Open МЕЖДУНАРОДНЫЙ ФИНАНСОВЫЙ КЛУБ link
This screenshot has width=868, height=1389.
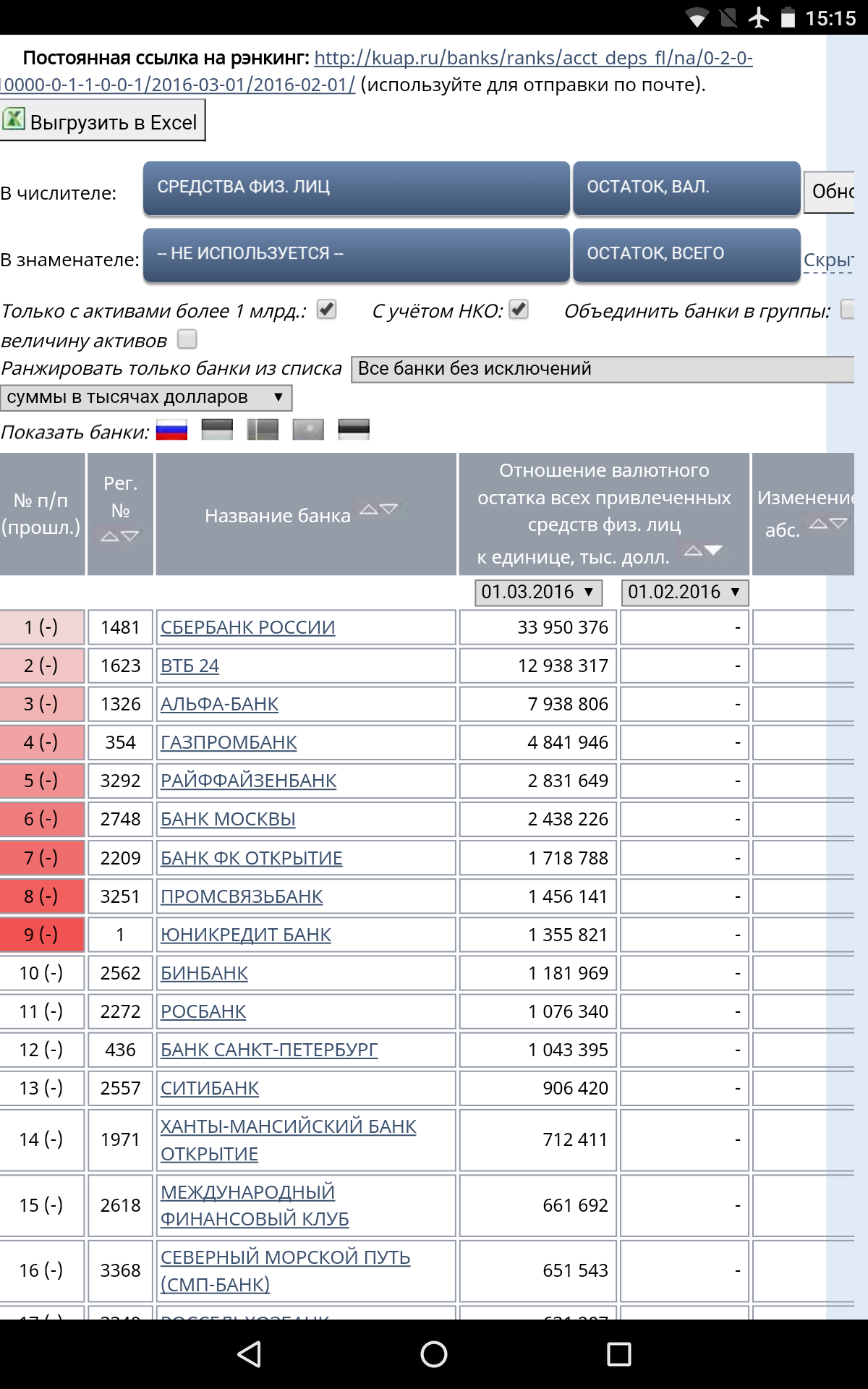point(255,1205)
